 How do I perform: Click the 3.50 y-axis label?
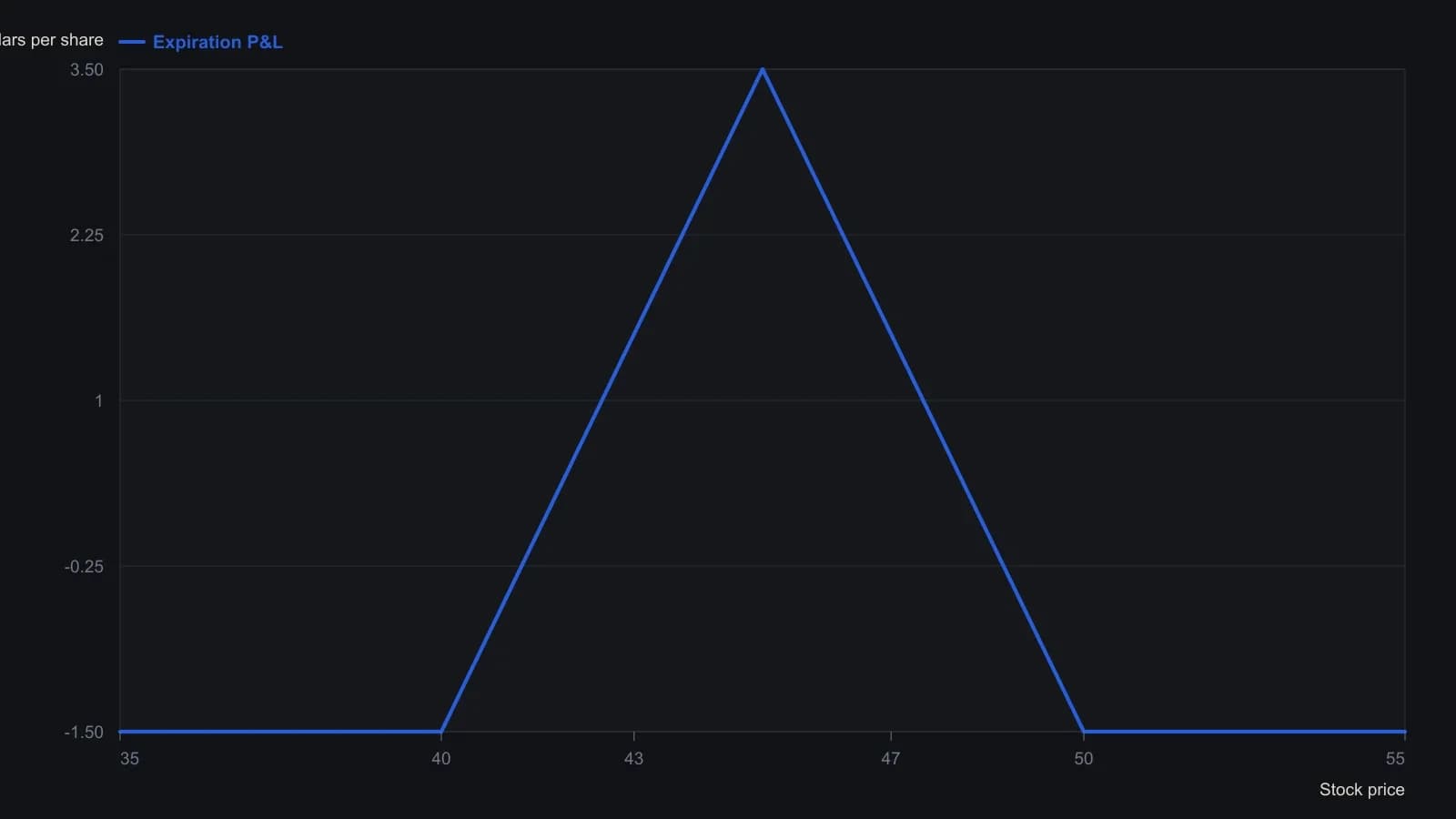86,70
